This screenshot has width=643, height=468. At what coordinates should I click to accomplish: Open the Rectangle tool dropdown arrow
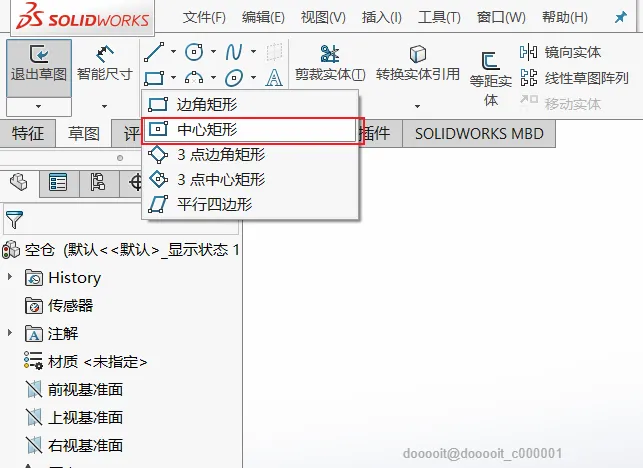point(173,77)
